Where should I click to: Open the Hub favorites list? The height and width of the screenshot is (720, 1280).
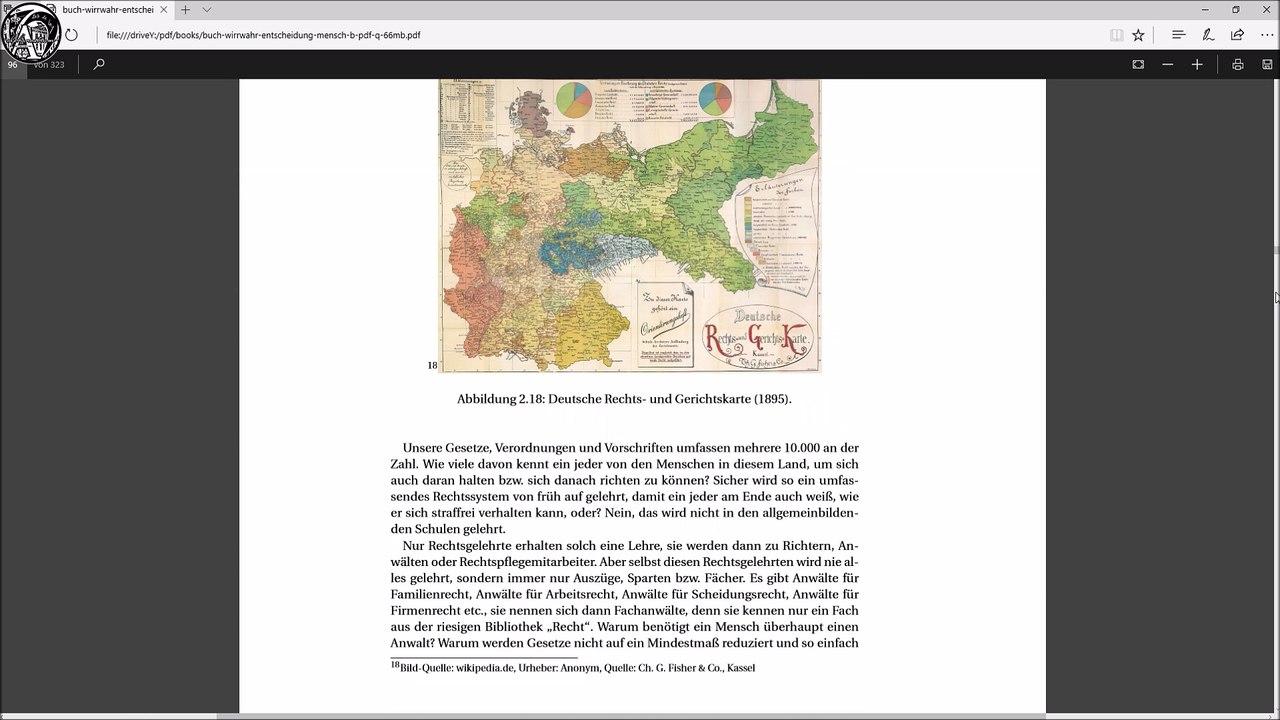(1178, 35)
